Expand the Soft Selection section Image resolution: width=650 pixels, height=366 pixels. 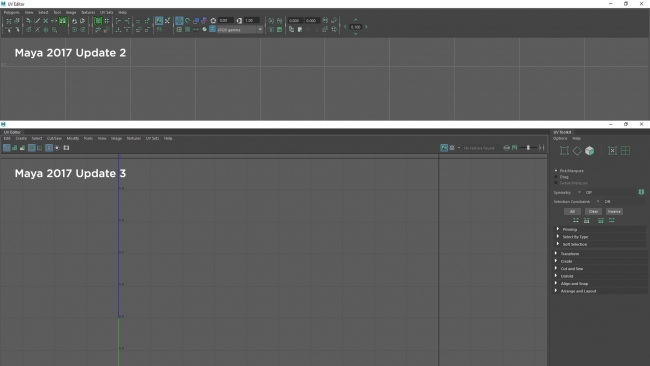pyautogui.click(x=600, y=244)
